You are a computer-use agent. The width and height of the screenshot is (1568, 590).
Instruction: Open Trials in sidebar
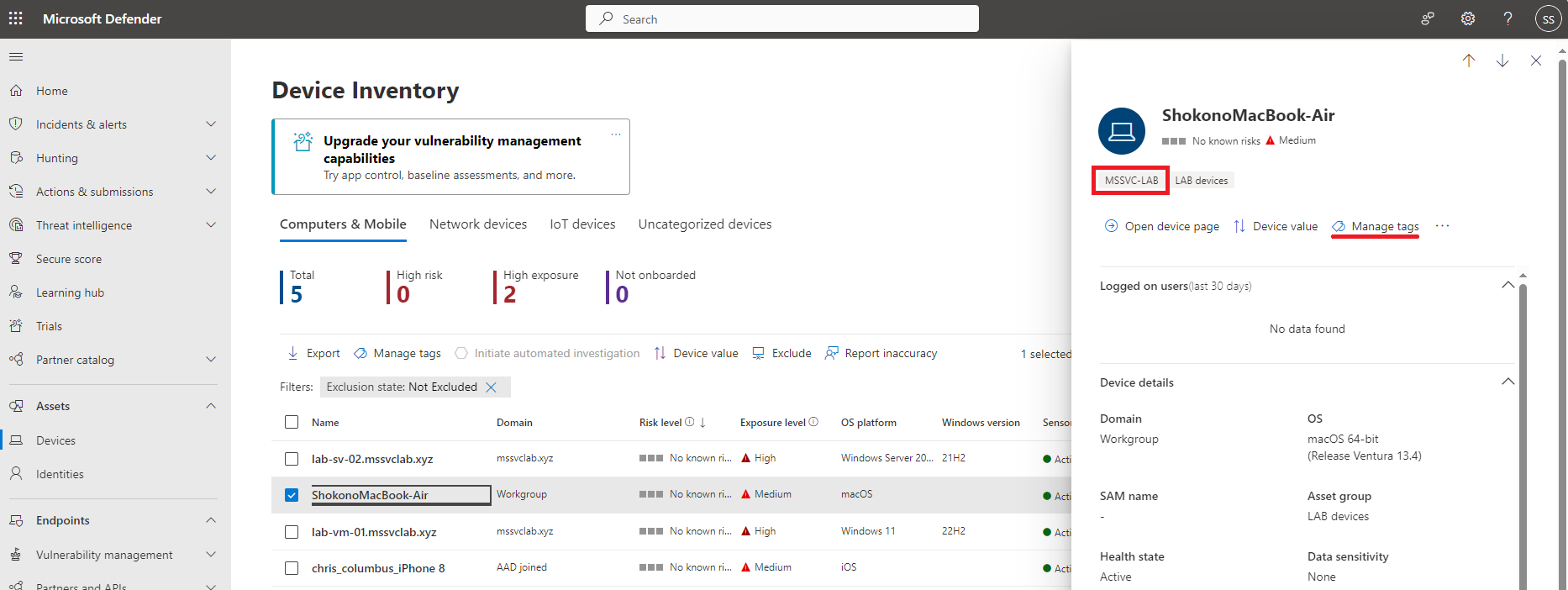(49, 326)
